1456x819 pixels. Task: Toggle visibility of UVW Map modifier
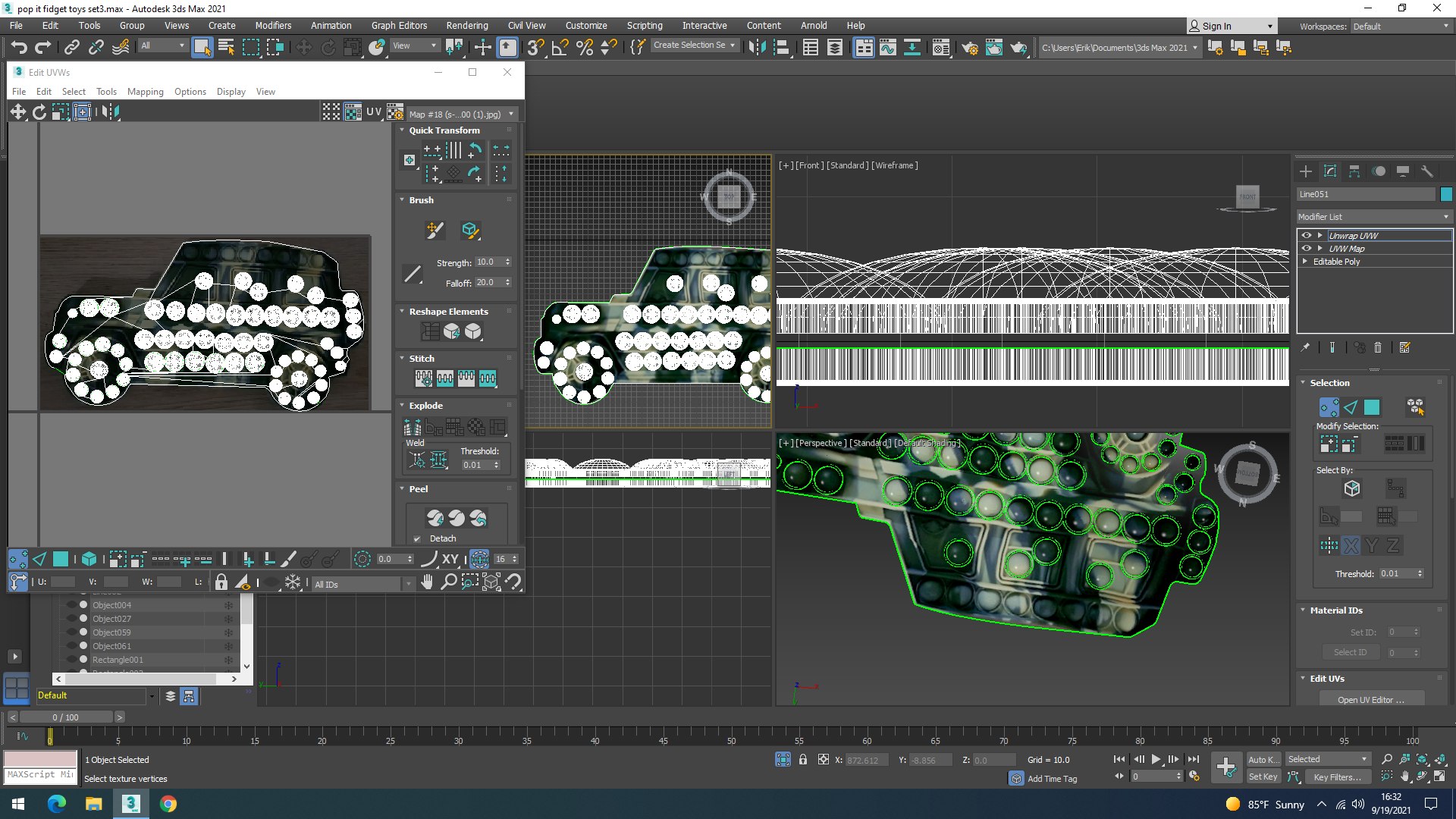coord(1306,249)
